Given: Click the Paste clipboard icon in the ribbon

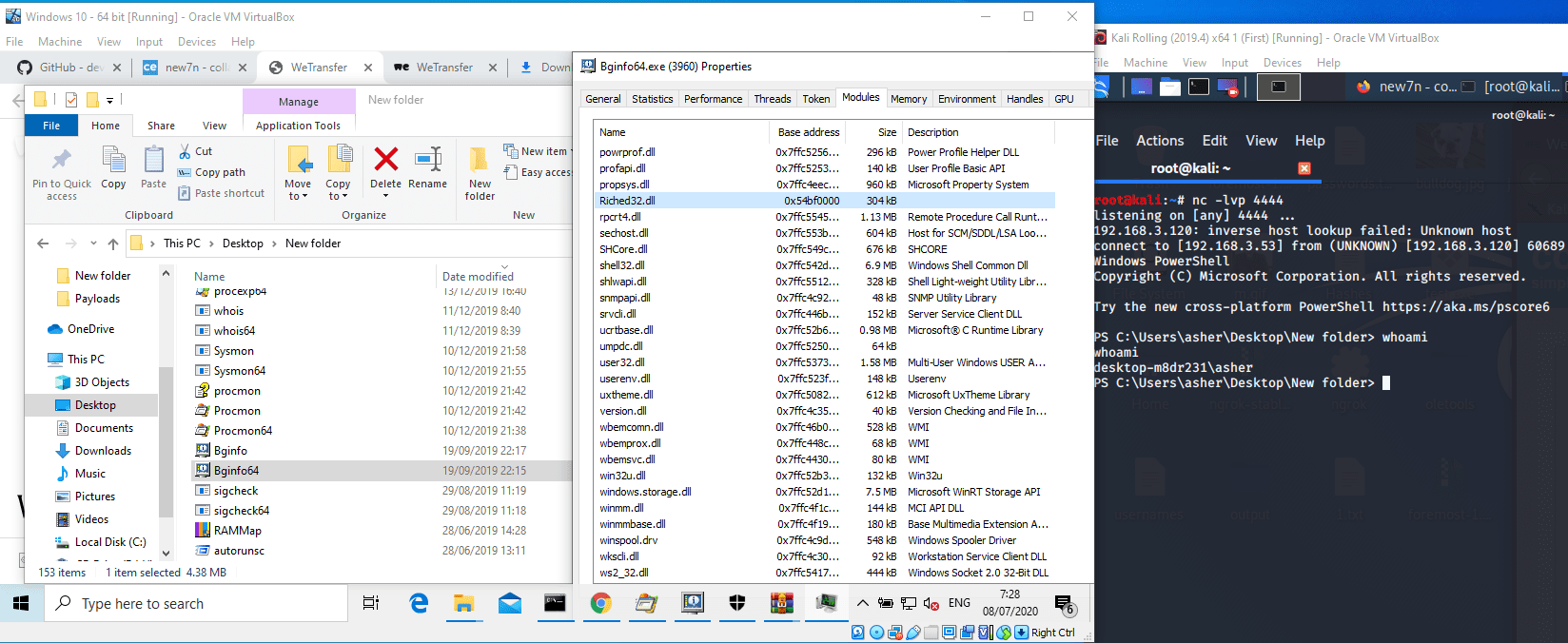Looking at the screenshot, I should click(x=154, y=160).
